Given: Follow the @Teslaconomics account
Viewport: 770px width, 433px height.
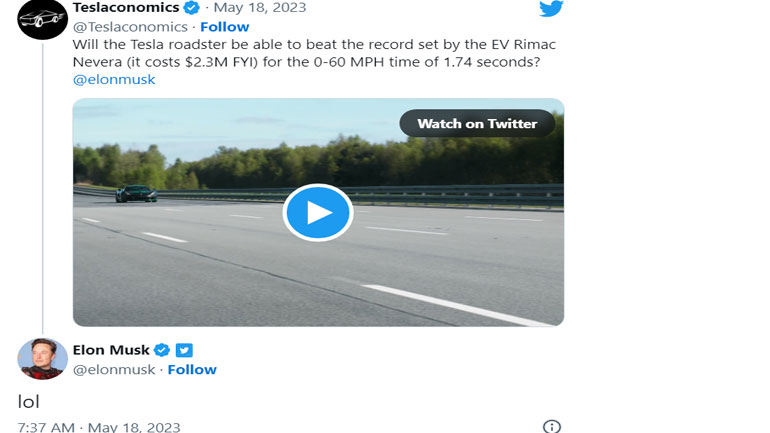Looking at the screenshot, I should click(x=225, y=27).
